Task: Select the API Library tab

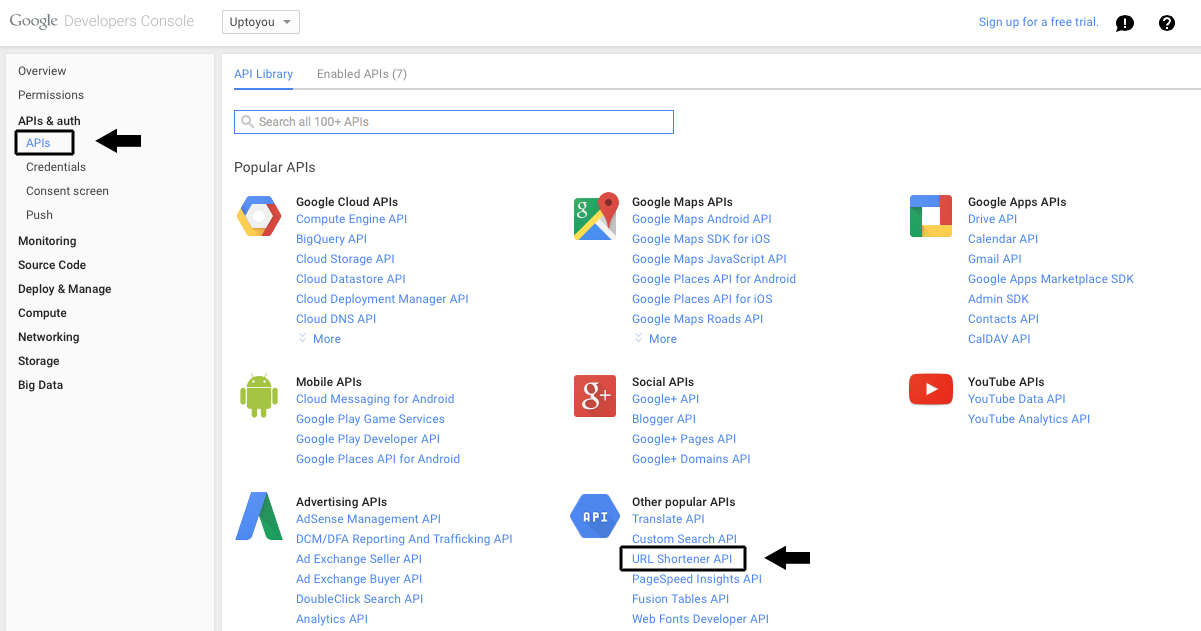Action: (264, 74)
